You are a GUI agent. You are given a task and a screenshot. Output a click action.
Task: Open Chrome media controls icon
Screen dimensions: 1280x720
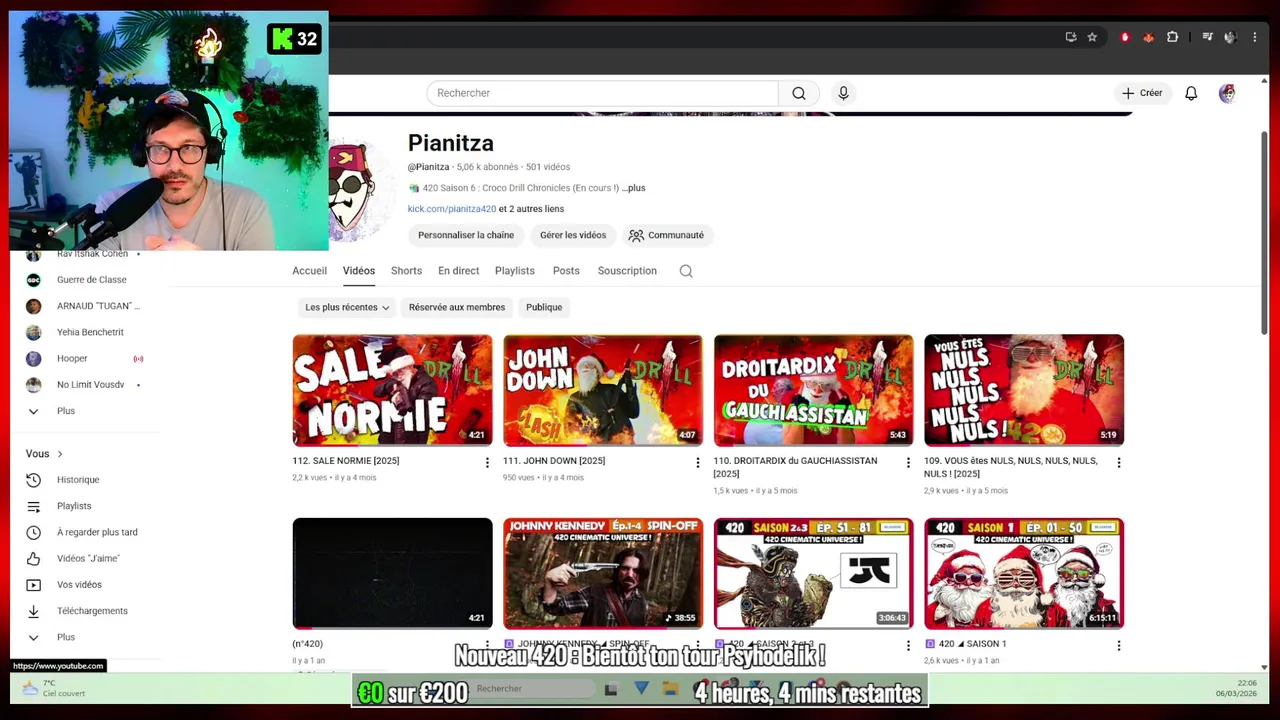click(1207, 37)
